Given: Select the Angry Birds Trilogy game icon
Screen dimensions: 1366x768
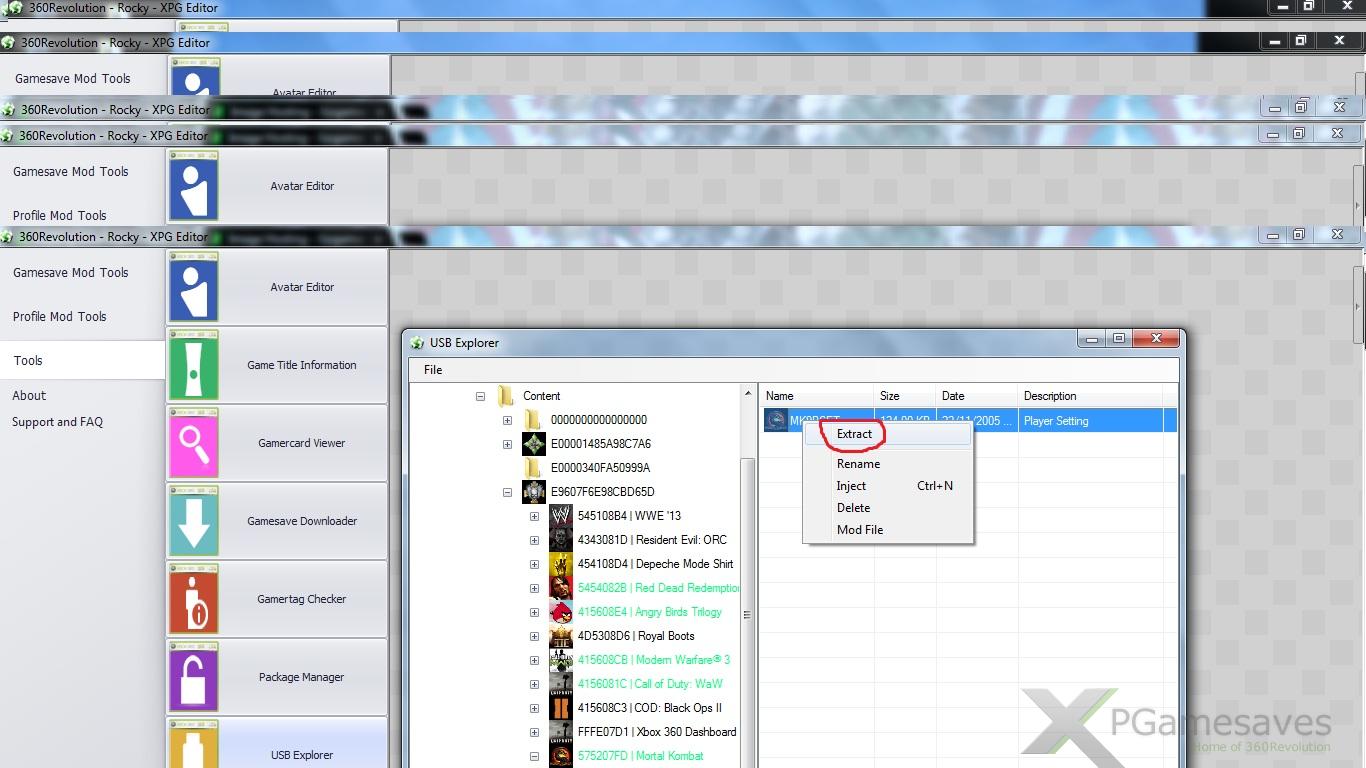Looking at the screenshot, I should [561, 612].
